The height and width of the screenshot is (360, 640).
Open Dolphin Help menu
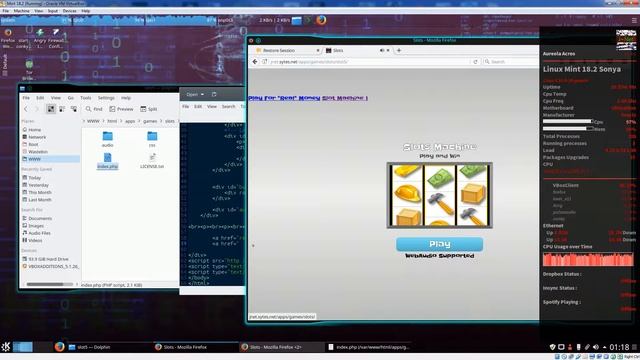126,98
